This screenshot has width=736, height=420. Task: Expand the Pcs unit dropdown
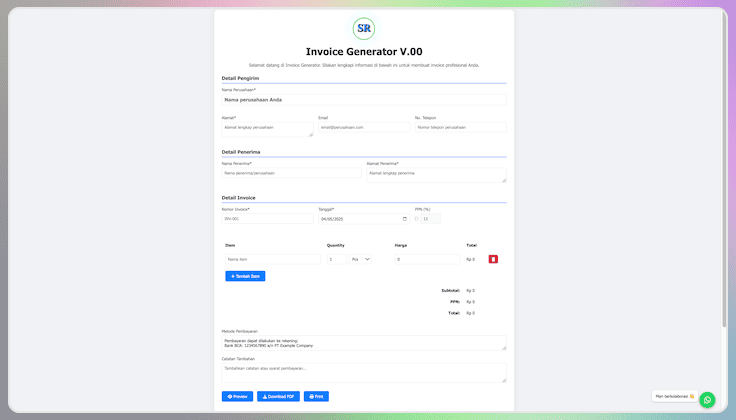pos(360,259)
